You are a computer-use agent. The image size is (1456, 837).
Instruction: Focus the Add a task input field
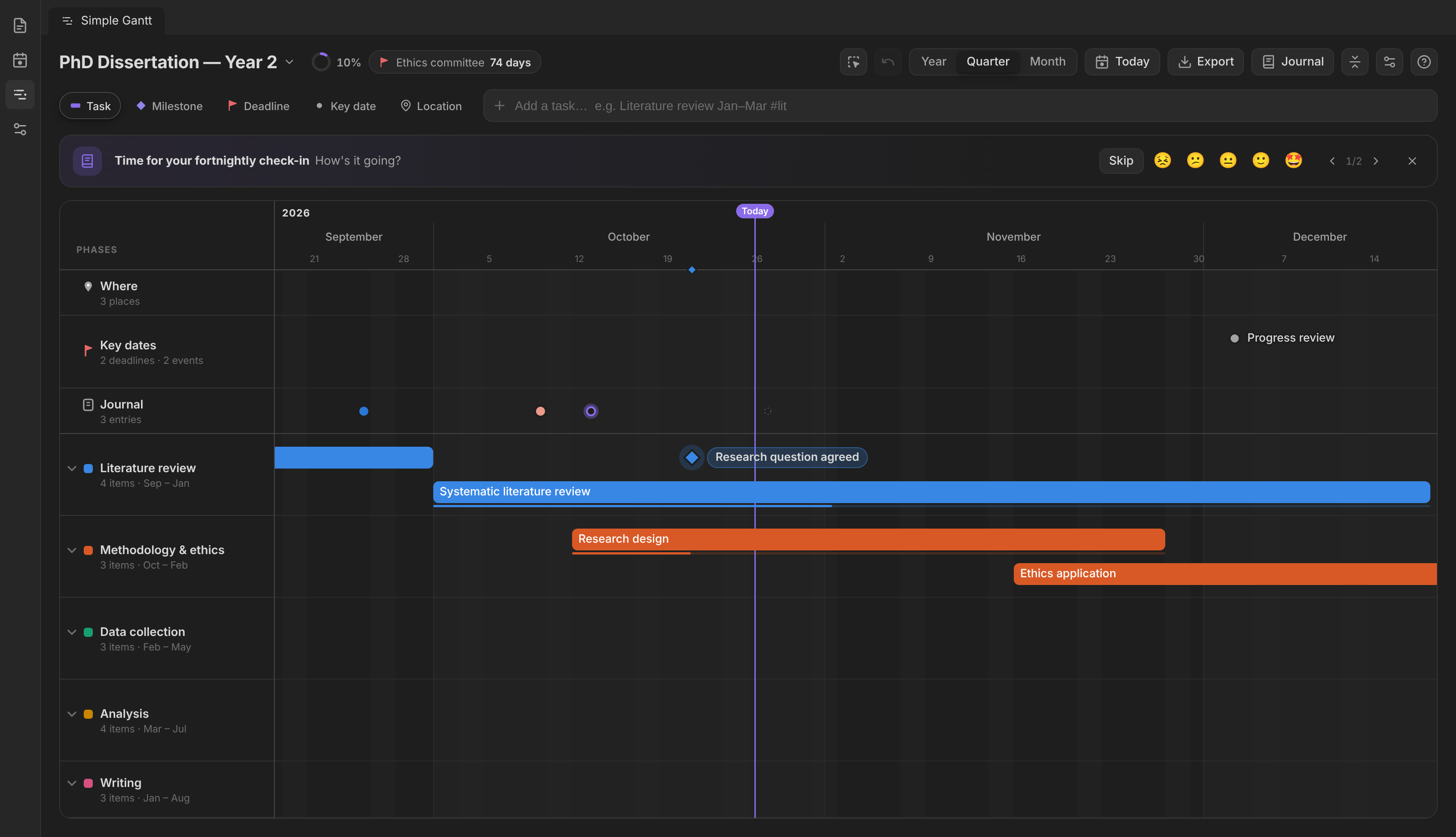(960, 106)
